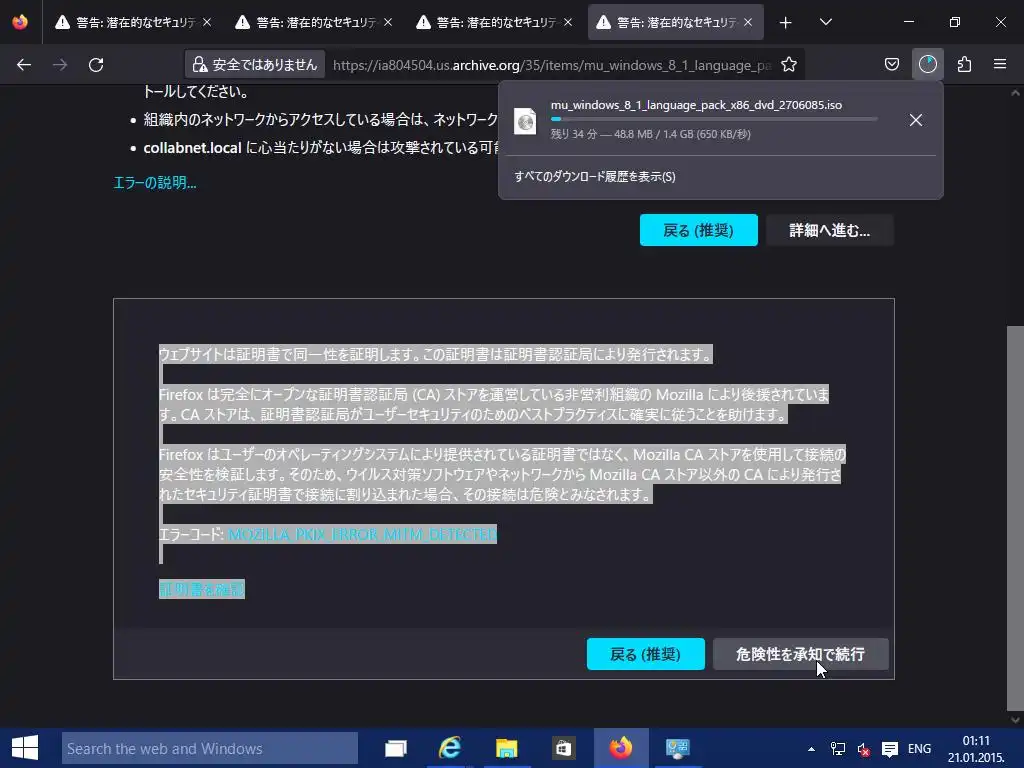Screen dimensions: 1024x768
Task: Click the Firefox logo at the tab bar start
Action: pyautogui.click(x=20, y=22)
